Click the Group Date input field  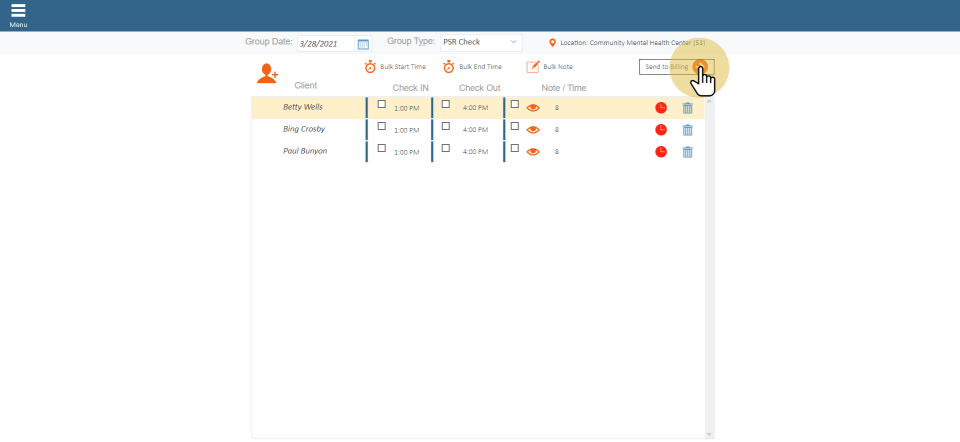325,44
